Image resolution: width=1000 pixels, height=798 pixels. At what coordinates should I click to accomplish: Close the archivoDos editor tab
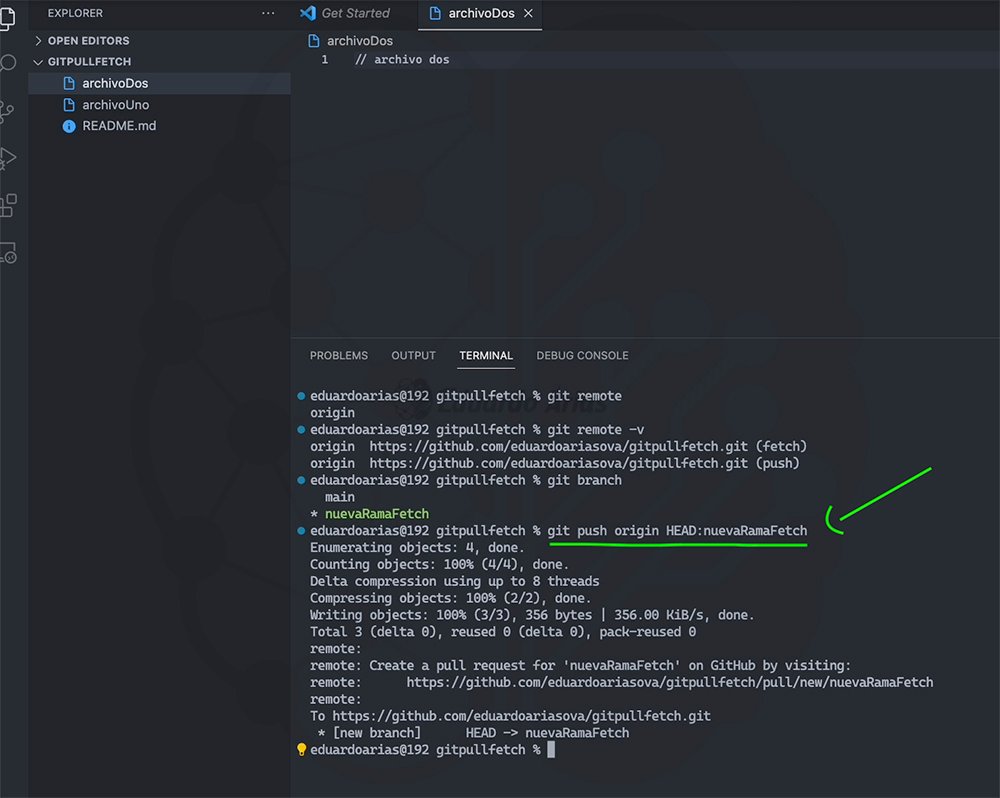[x=528, y=13]
